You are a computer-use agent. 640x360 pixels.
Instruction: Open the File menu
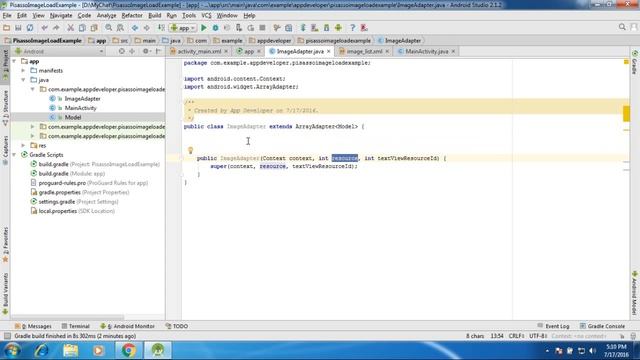point(7,16)
